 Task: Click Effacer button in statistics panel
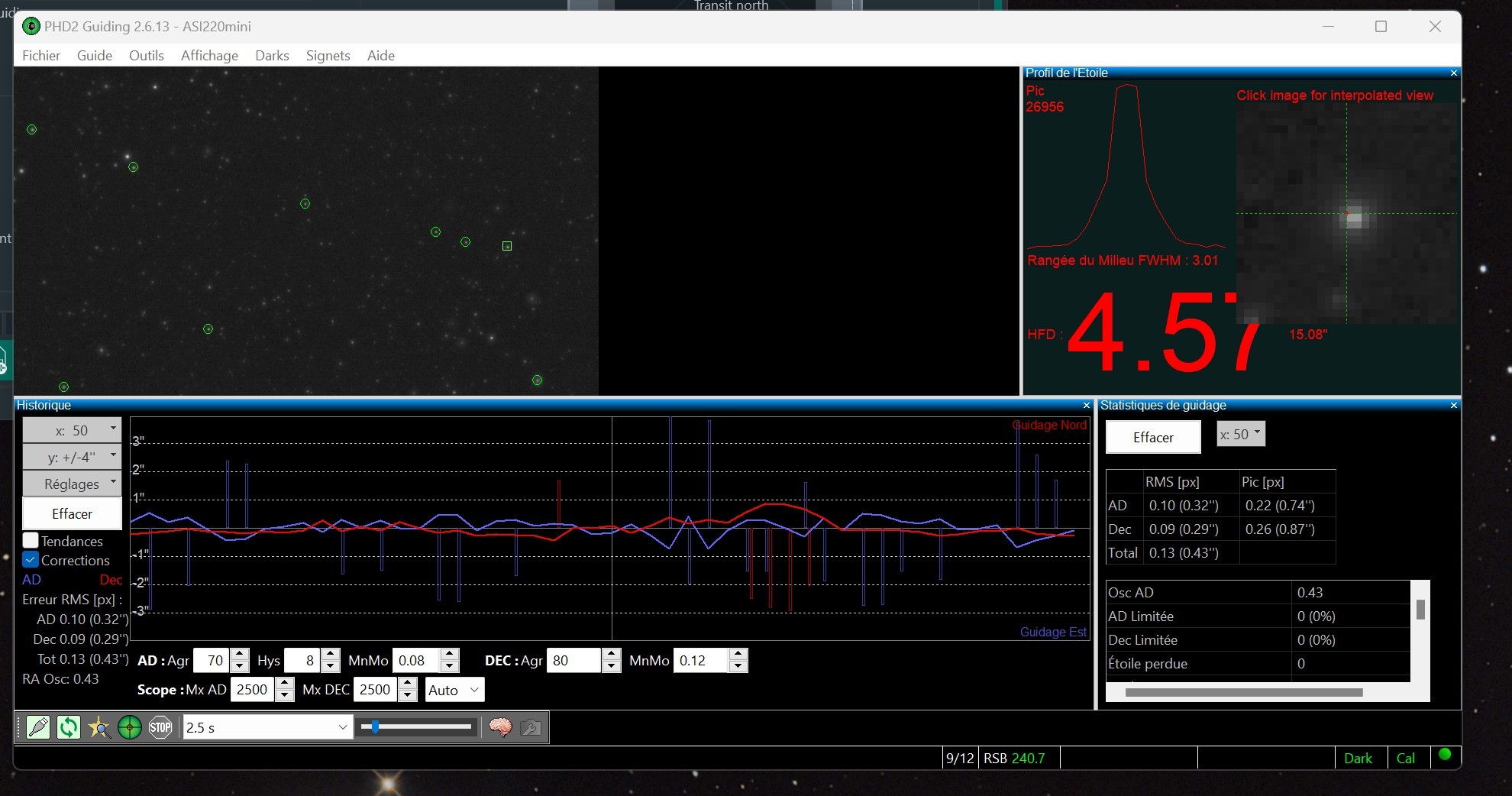(x=1153, y=437)
